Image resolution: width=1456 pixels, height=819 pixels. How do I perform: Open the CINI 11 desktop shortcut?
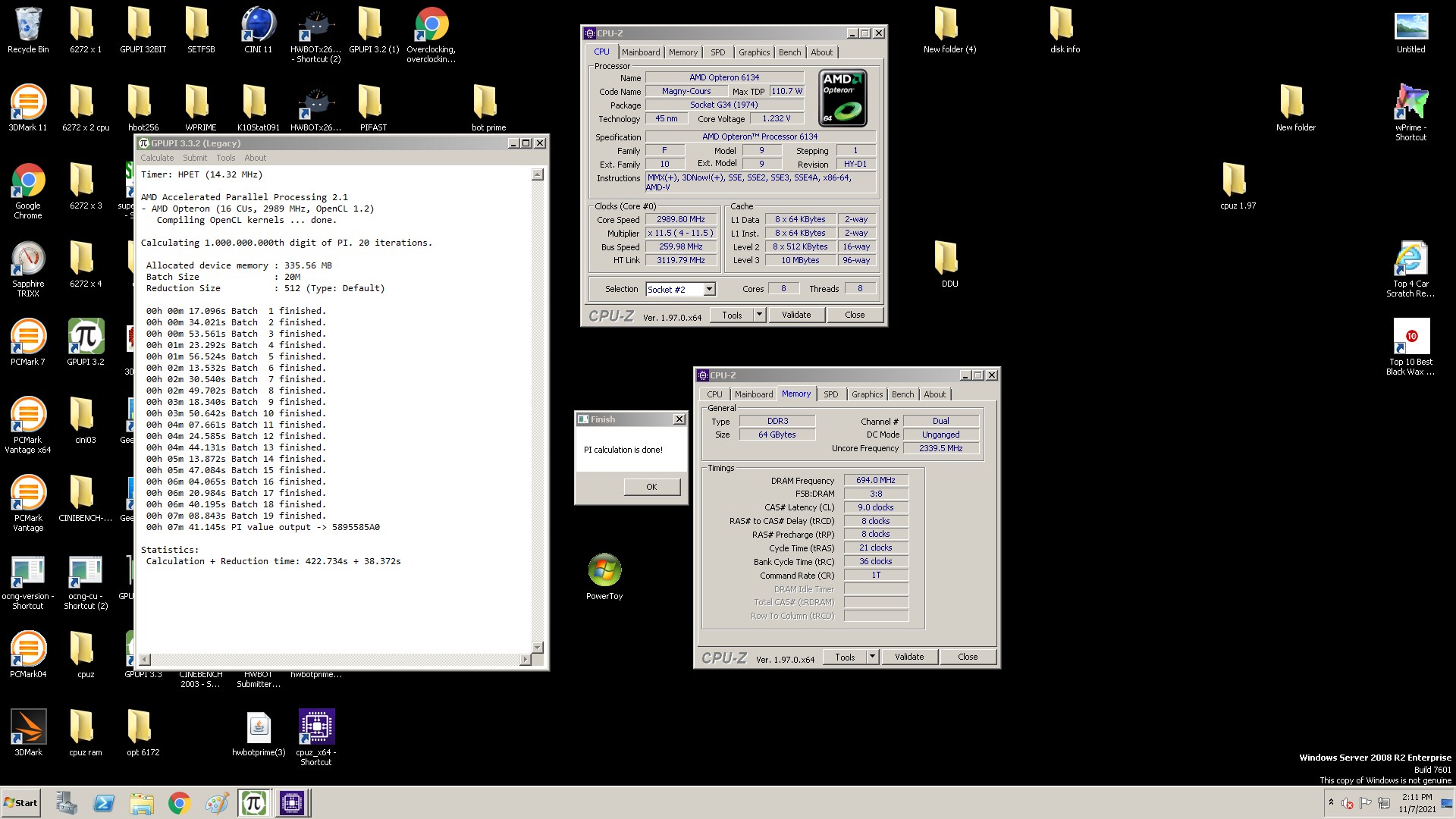coord(258,30)
